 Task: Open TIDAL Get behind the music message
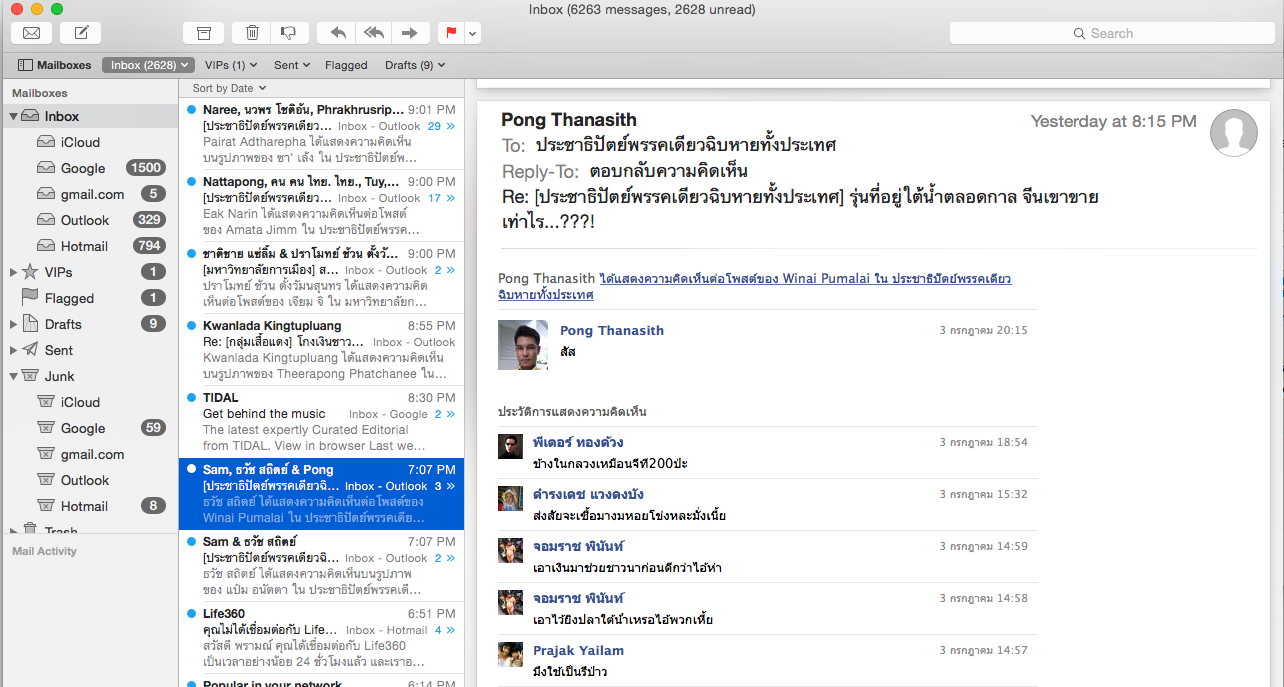click(321, 421)
